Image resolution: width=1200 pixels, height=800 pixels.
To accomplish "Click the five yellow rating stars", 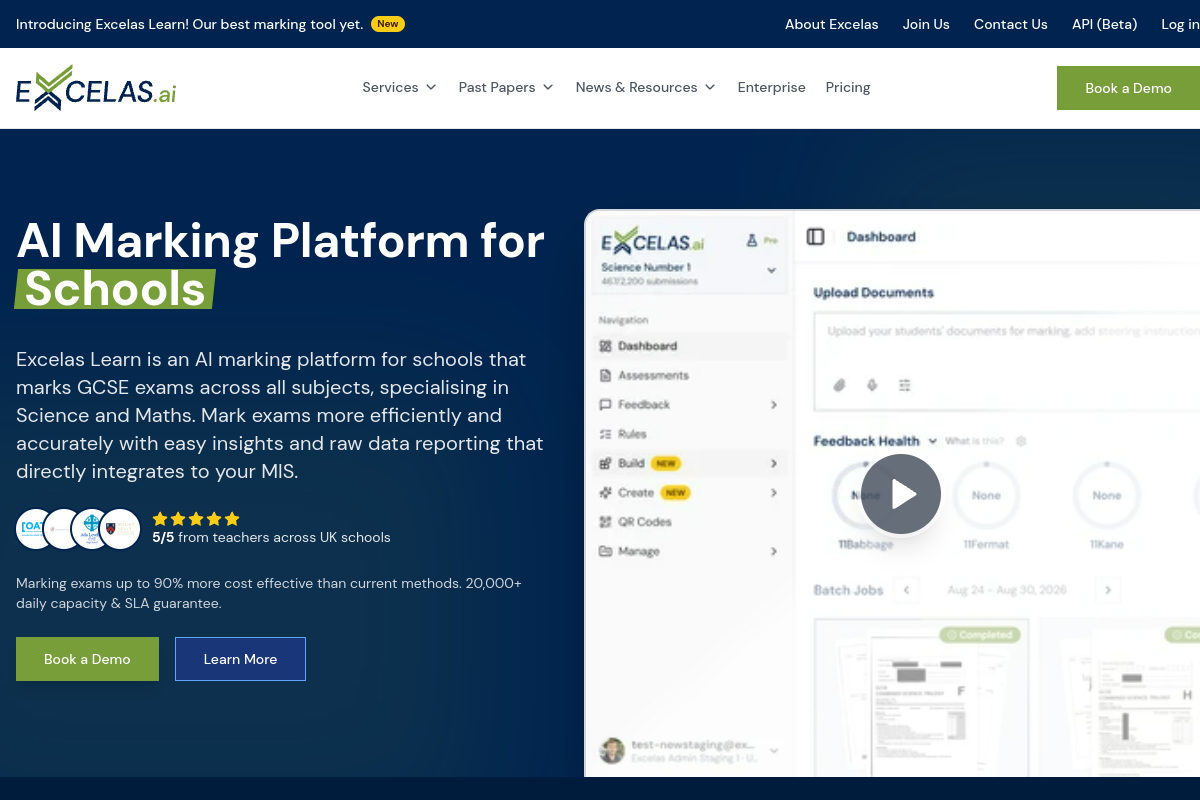I will click(196, 519).
